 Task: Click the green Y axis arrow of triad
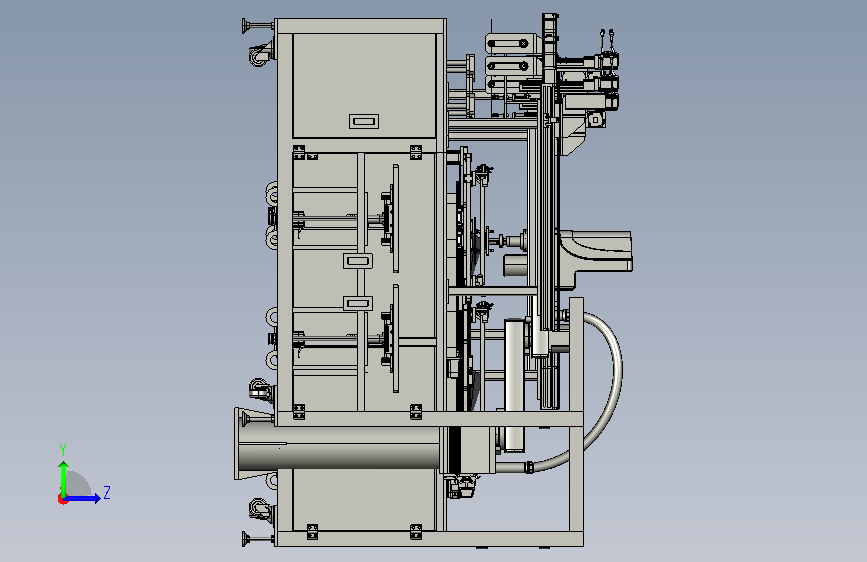point(64,478)
